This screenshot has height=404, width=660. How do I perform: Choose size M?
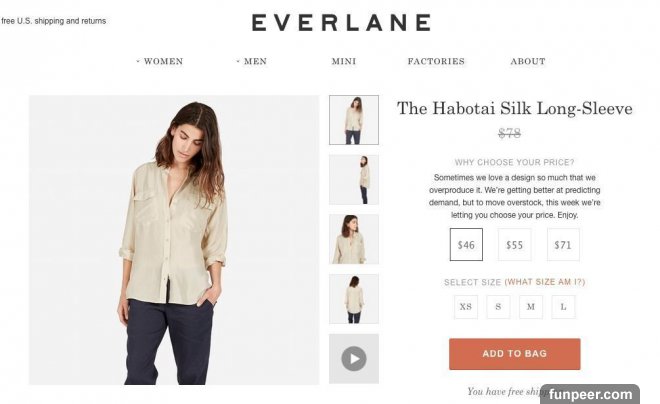530,307
